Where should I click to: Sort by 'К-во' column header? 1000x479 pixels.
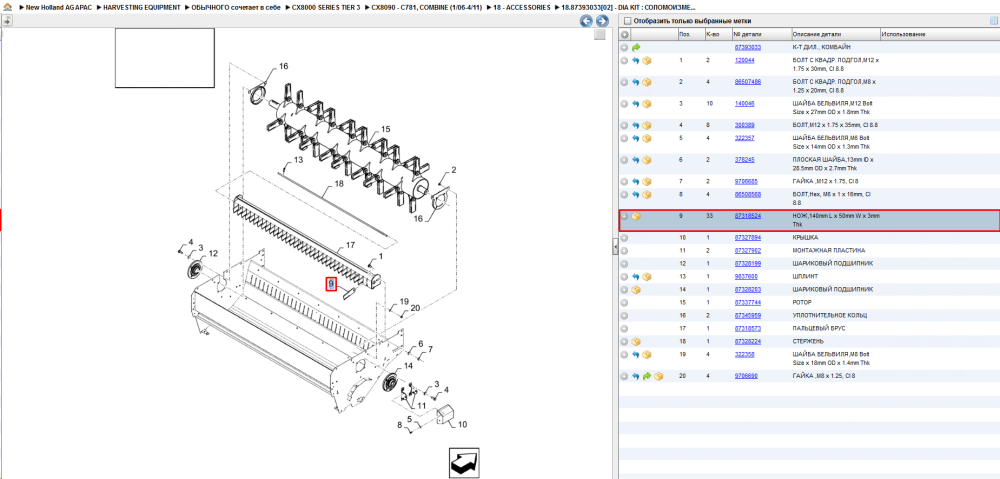pos(717,34)
